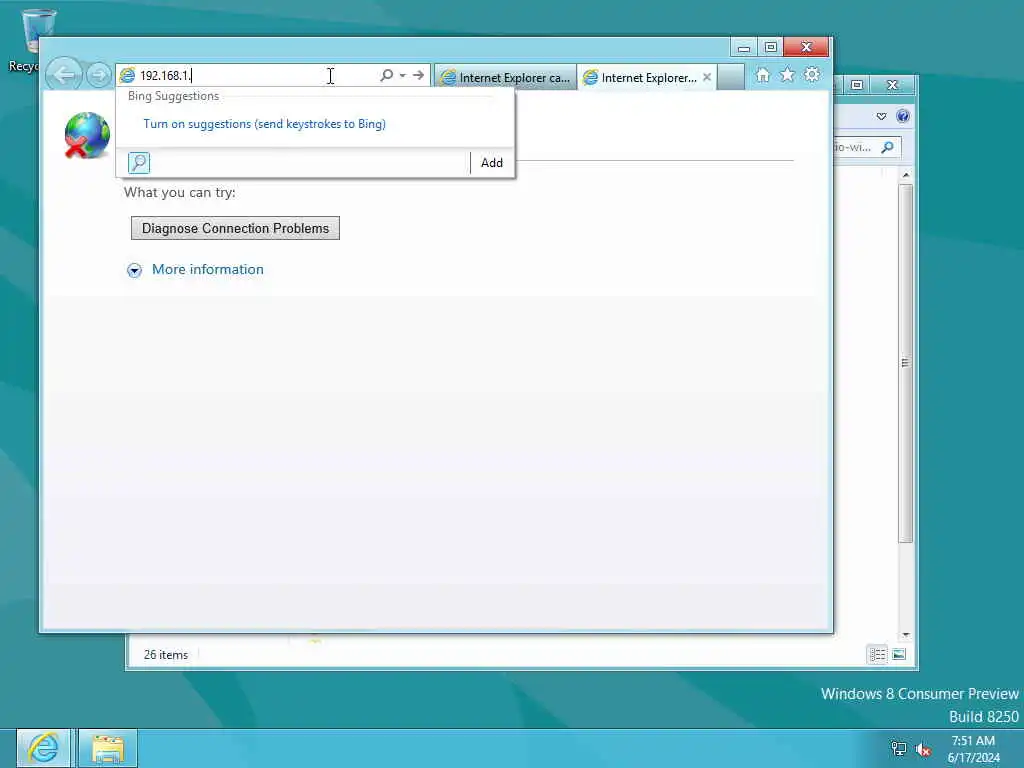Expand More information section

(135, 270)
